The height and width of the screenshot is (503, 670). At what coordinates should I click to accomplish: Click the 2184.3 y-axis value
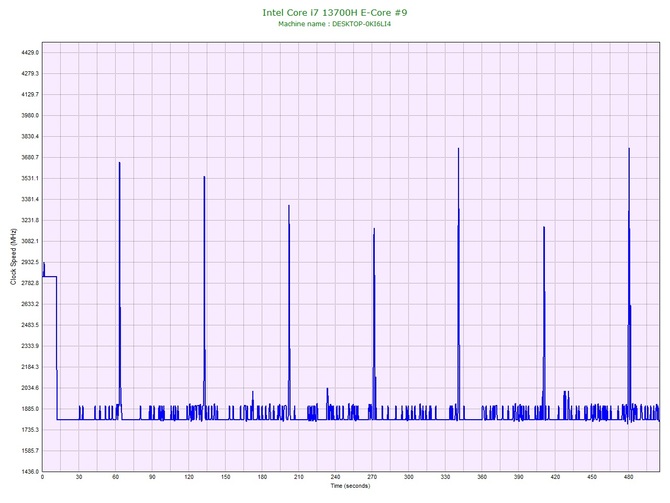click(30, 367)
